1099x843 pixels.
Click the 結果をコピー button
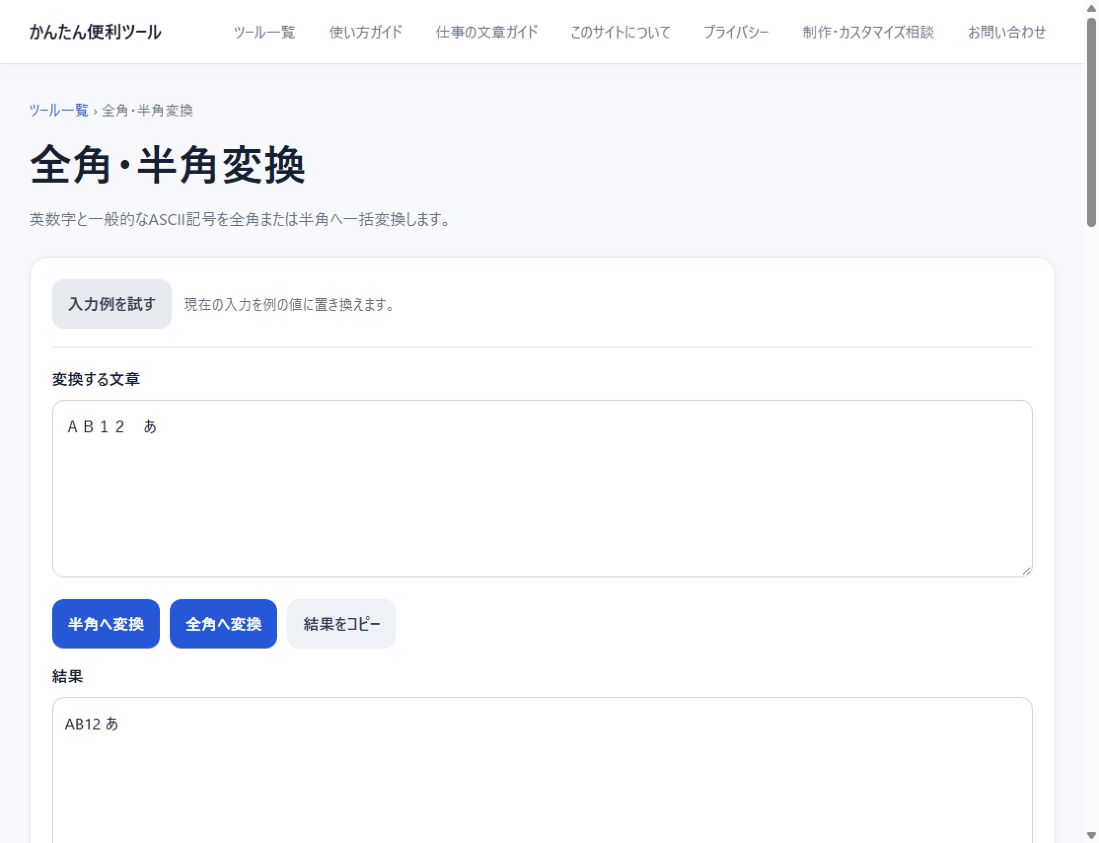341,624
